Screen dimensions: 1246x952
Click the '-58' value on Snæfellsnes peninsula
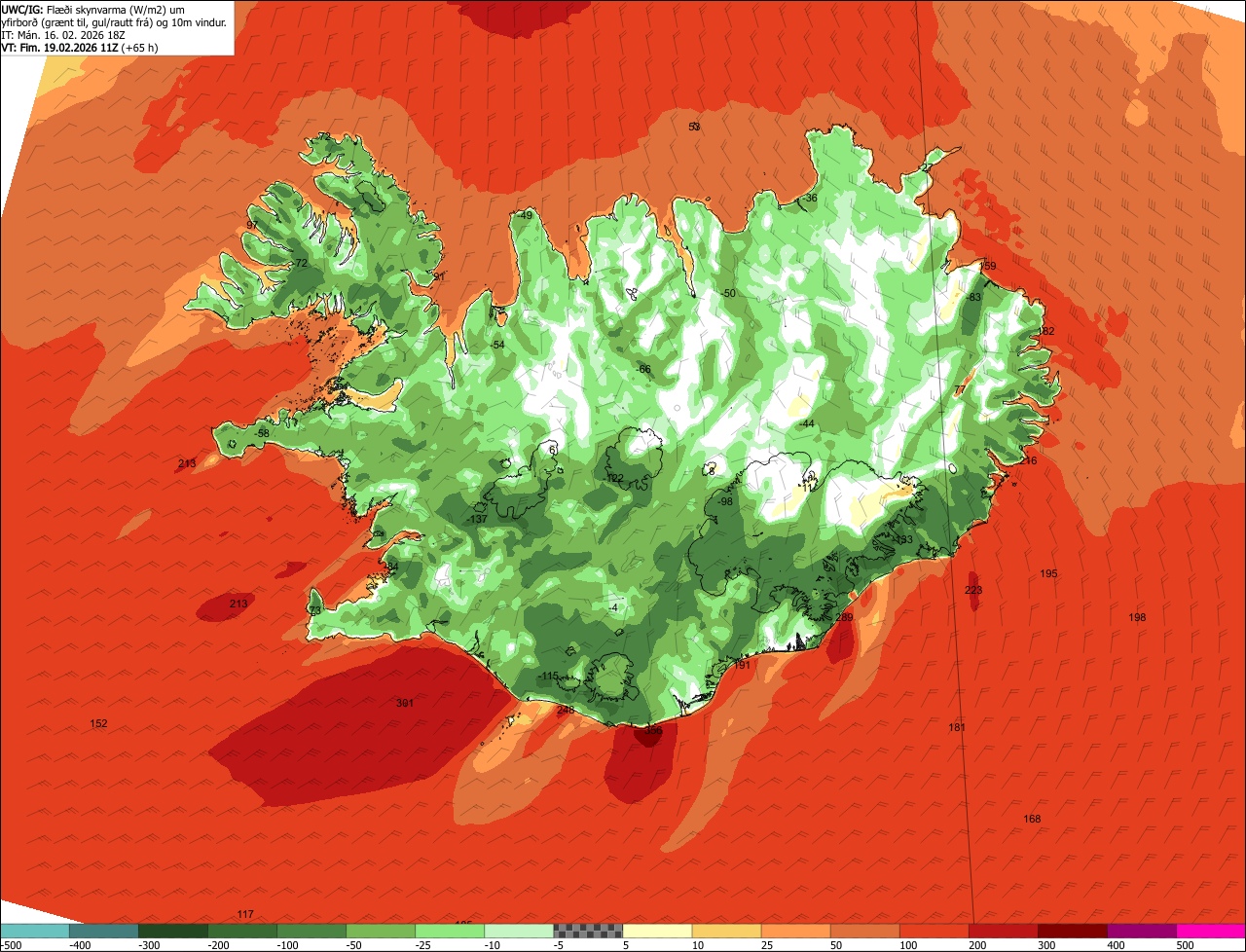point(262,433)
